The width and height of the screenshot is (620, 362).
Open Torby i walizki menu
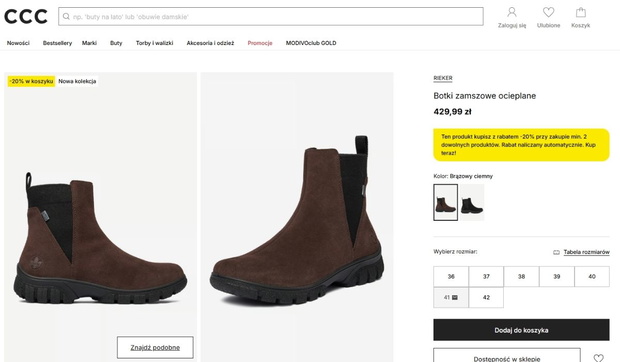(154, 43)
